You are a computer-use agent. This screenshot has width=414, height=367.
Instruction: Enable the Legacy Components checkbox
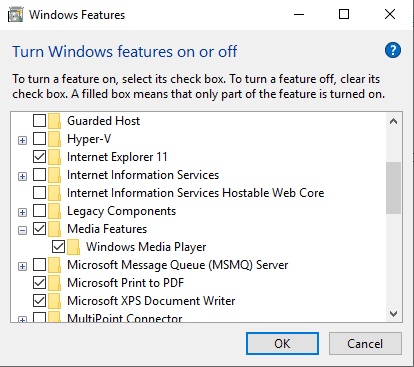(x=39, y=211)
